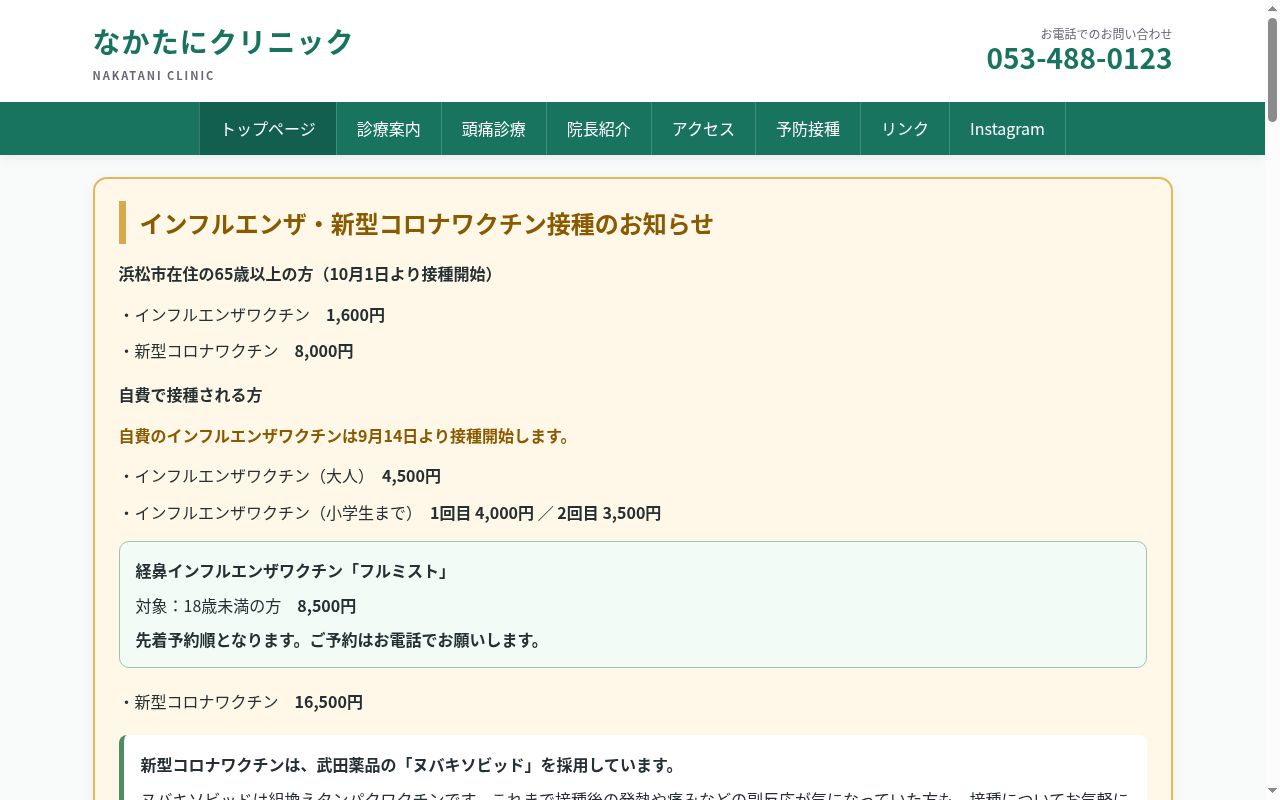Select 頭痛診療 in the navigation bar
The height and width of the screenshot is (800, 1280).
pos(494,129)
